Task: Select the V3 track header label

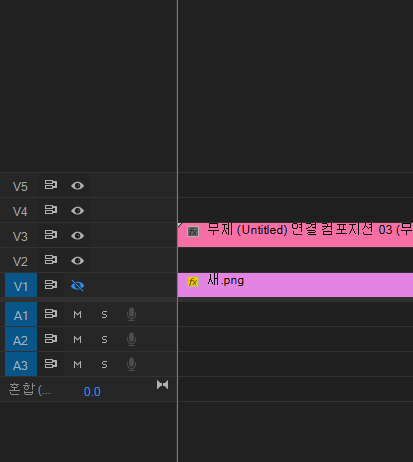Action: pyautogui.click(x=20, y=236)
